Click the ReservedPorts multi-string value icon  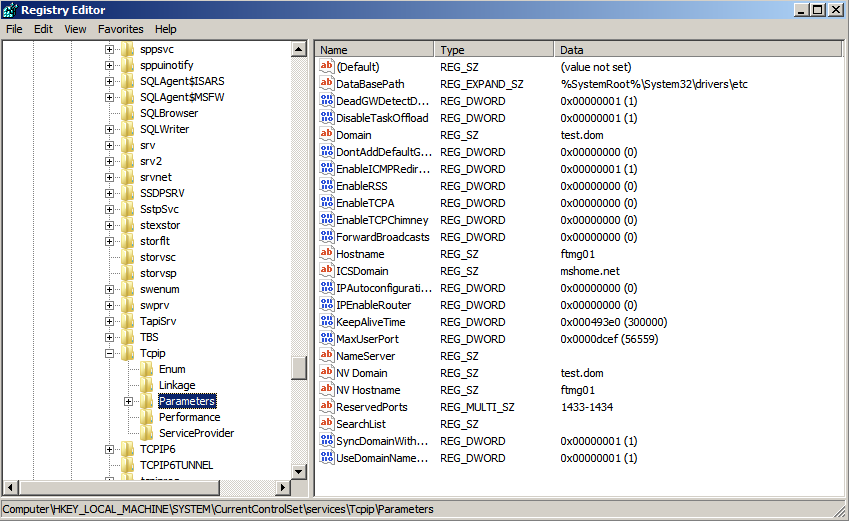[327, 407]
